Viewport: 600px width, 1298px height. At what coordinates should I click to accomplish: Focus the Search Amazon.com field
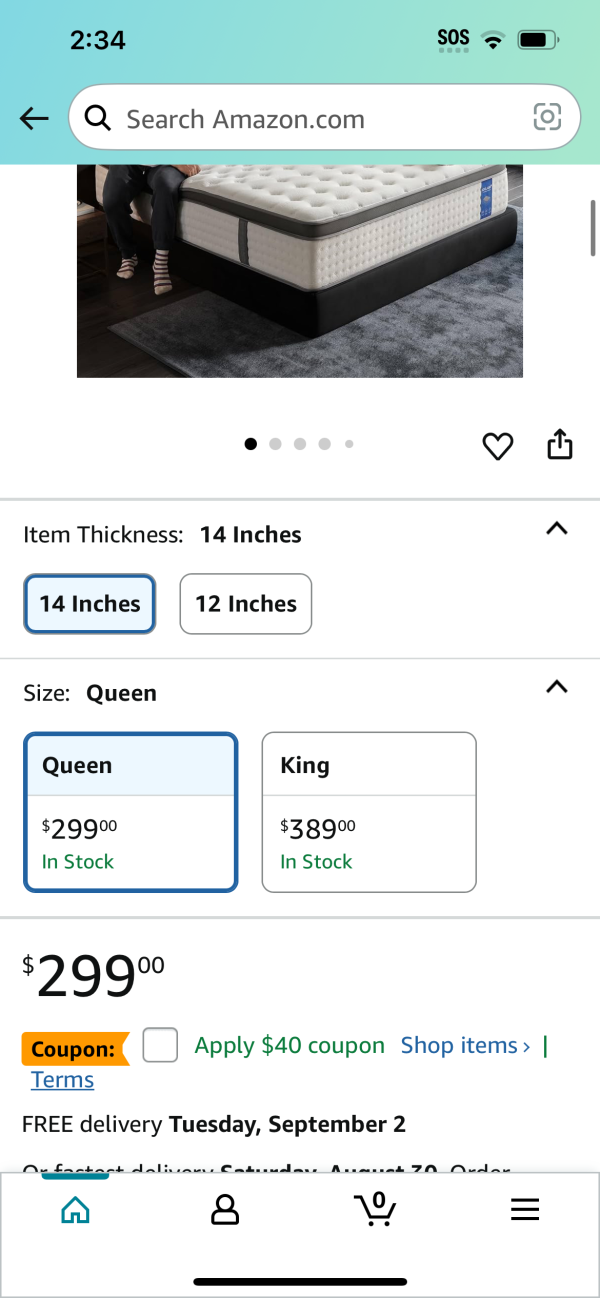pyautogui.click(x=324, y=118)
